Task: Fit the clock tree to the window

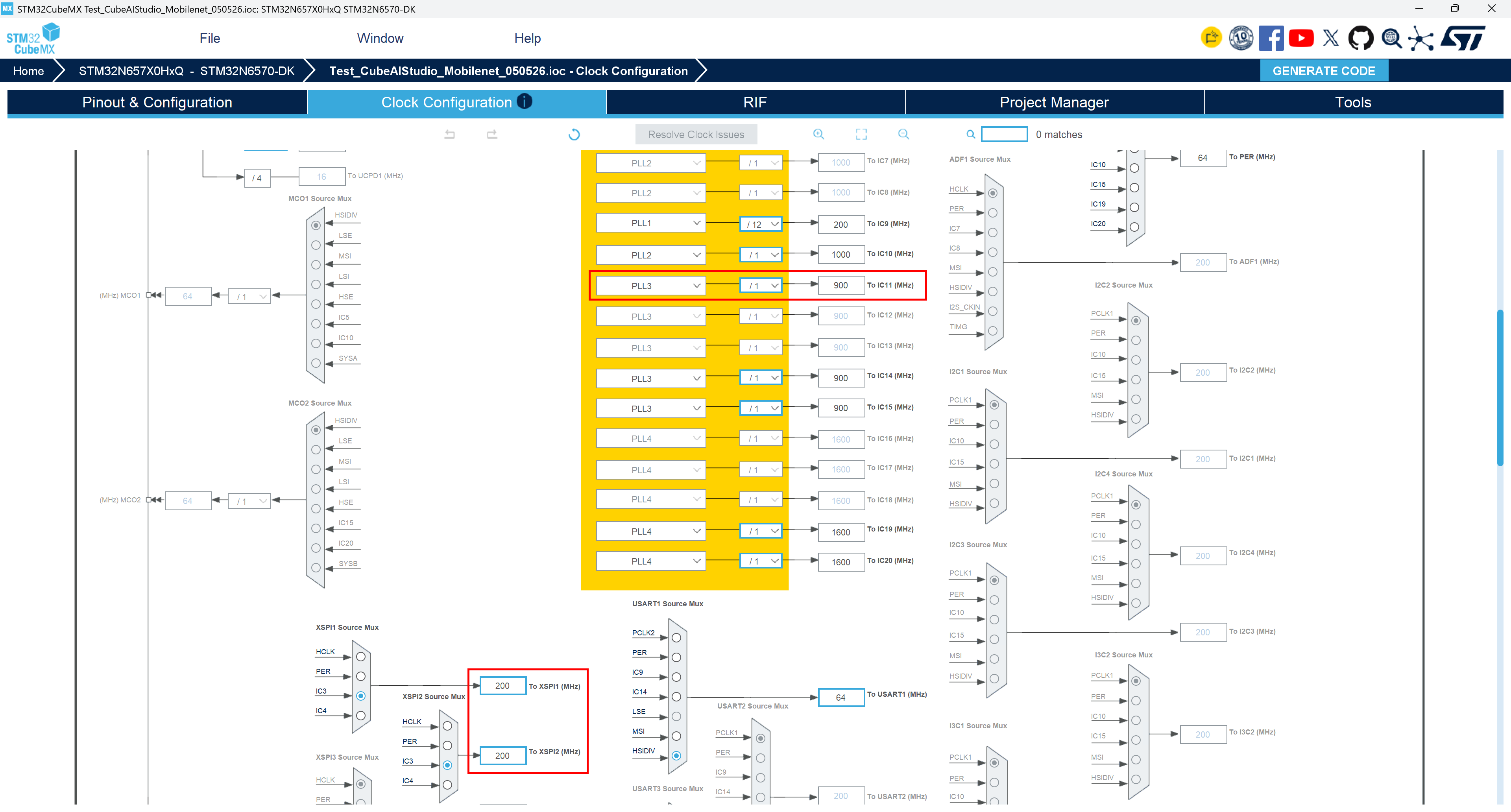Action: pyautogui.click(x=861, y=134)
